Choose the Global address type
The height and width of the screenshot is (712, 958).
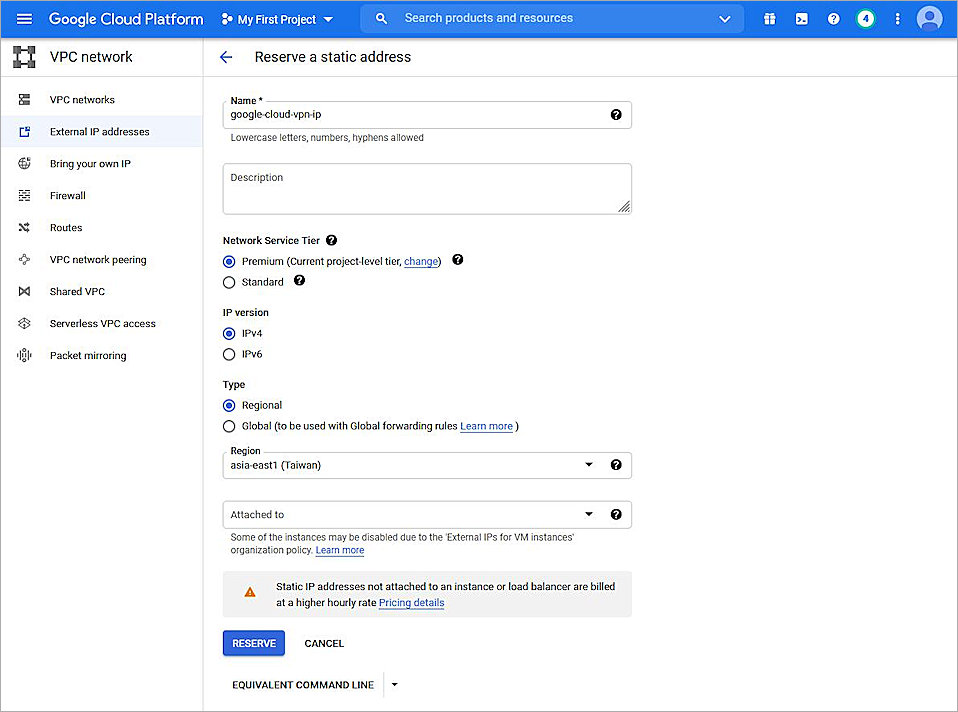[229, 425]
